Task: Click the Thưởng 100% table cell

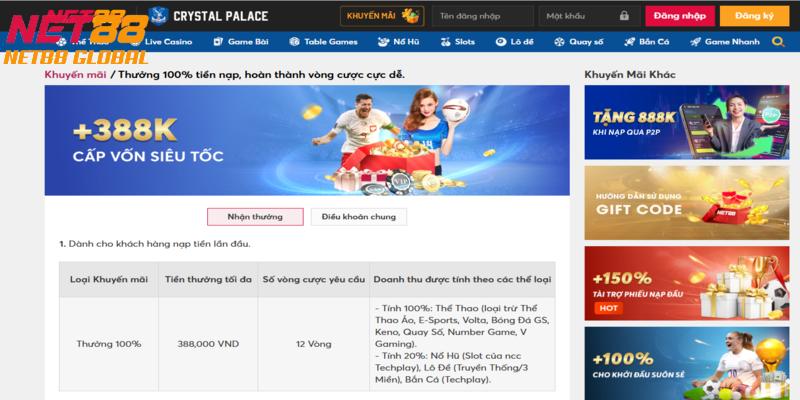Action: pyautogui.click(x=109, y=344)
